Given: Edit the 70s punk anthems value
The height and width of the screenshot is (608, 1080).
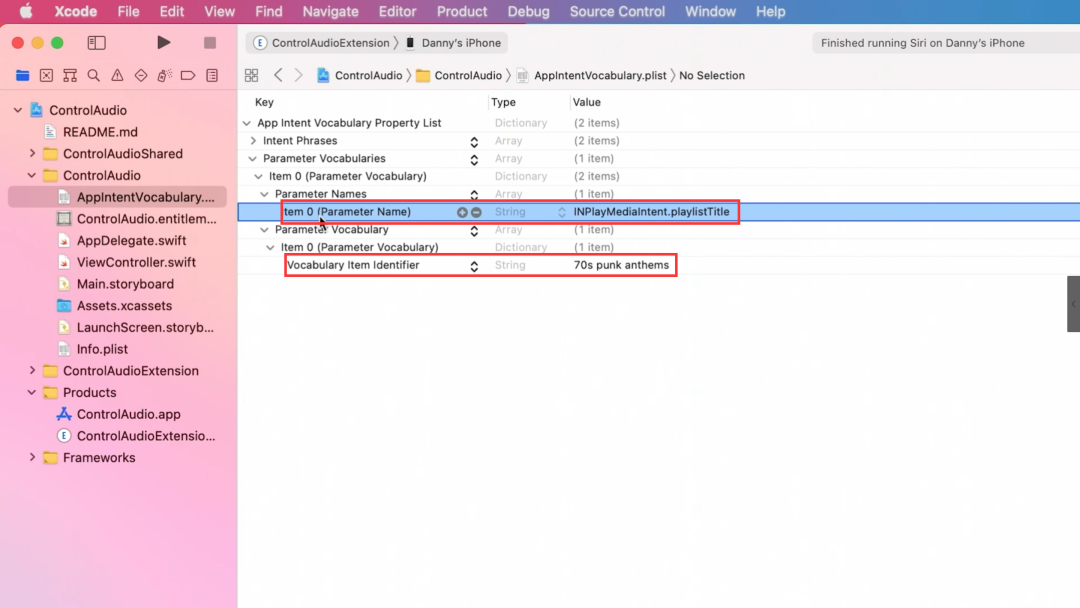Looking at the screenshot, I should tap(621, 265).
